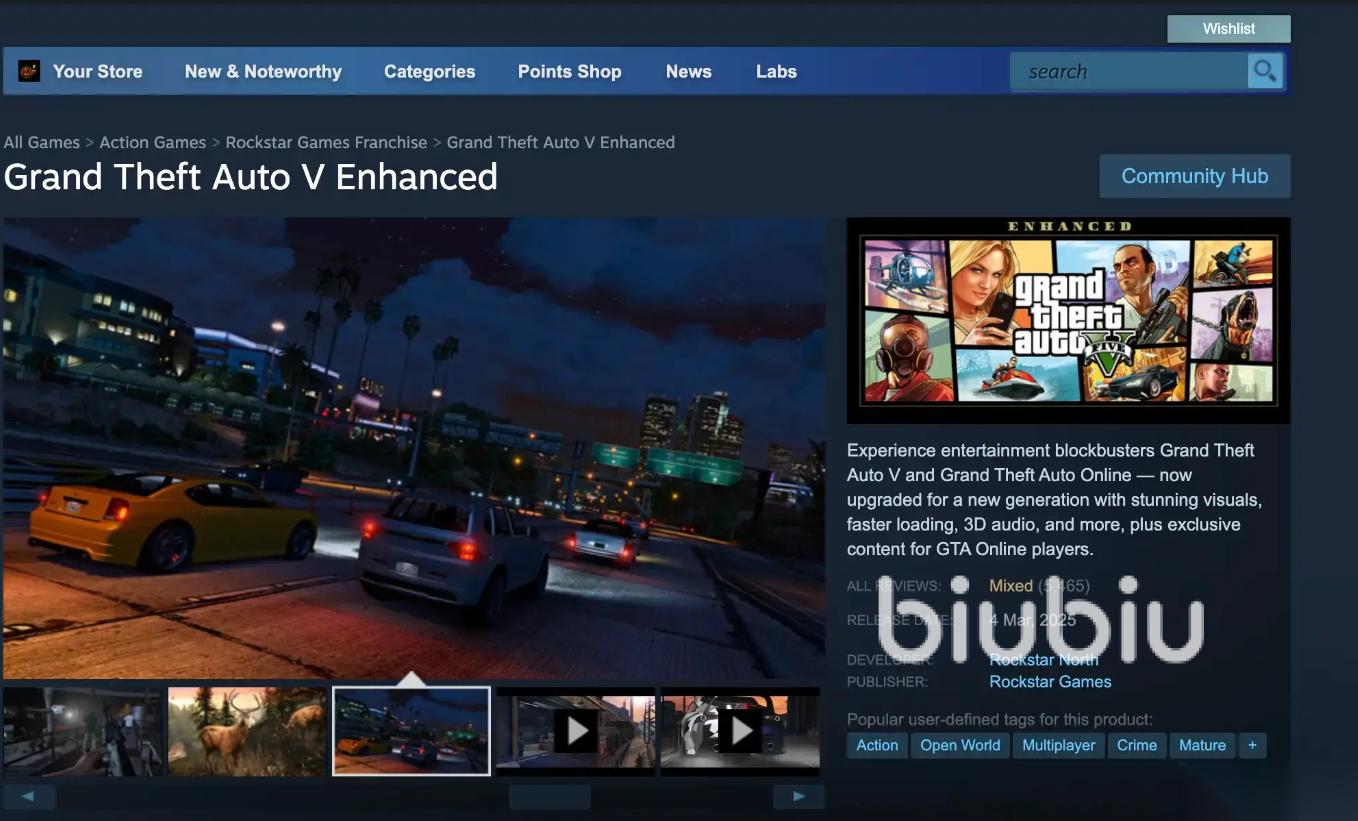Select the dark interior screenshot thumbnail
This screenshot has width=1358, height=821.
[82, 731]
